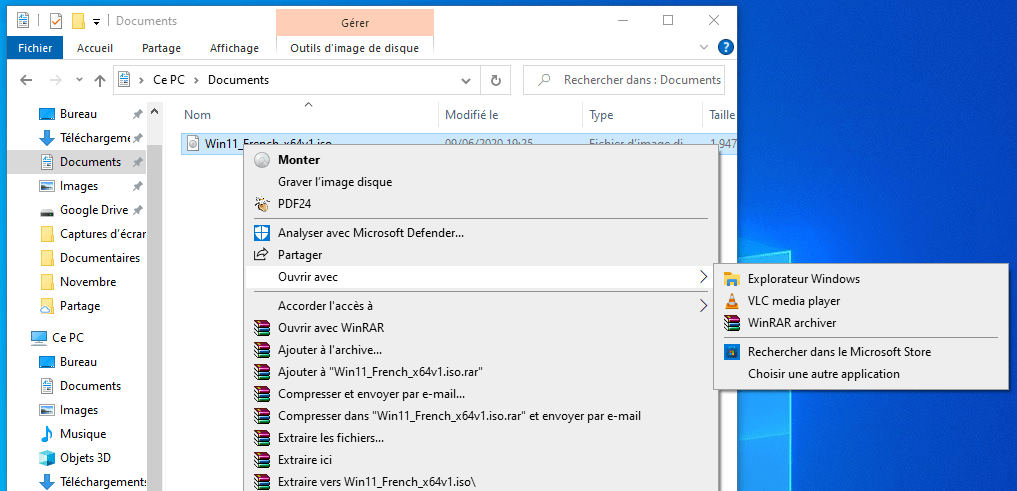
Task: Click Ce PC in the address bar breadcrumb
Action: (x=169, y=80)
